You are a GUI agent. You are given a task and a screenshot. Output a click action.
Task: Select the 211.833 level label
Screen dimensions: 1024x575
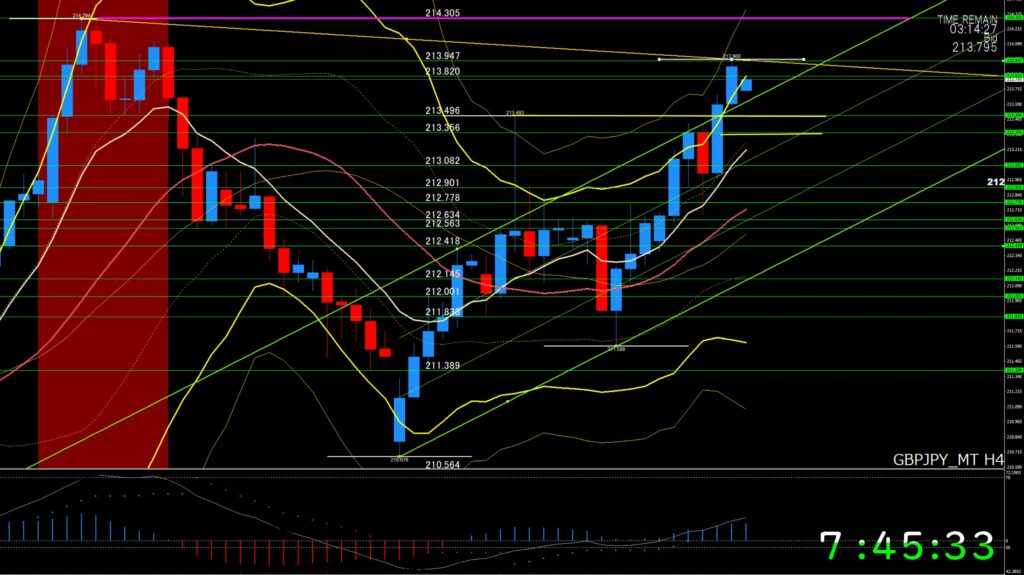(x=442, y=312)
